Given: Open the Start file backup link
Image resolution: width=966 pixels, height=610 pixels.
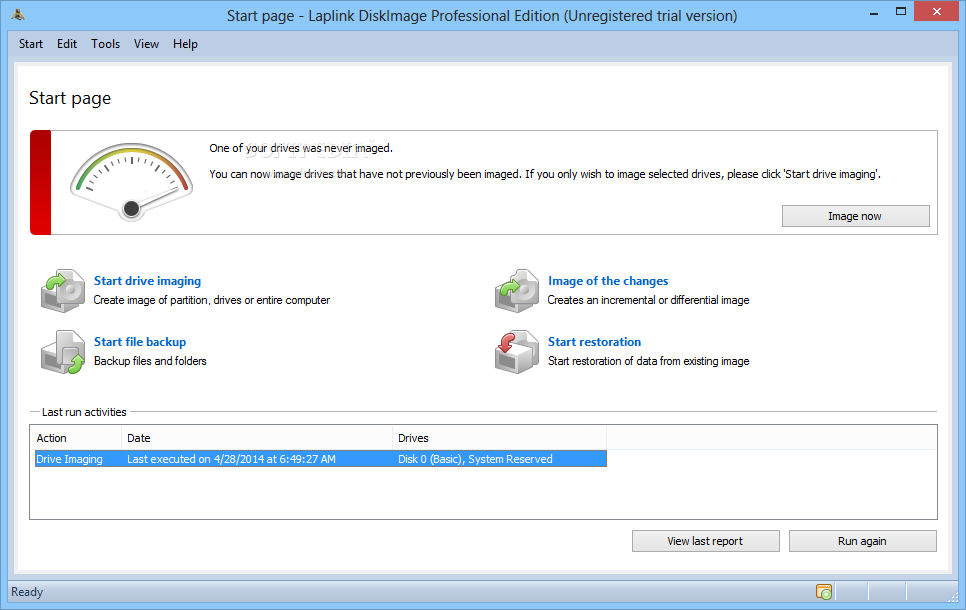Looking at the screenshot, I should click(x=140, y=342).
